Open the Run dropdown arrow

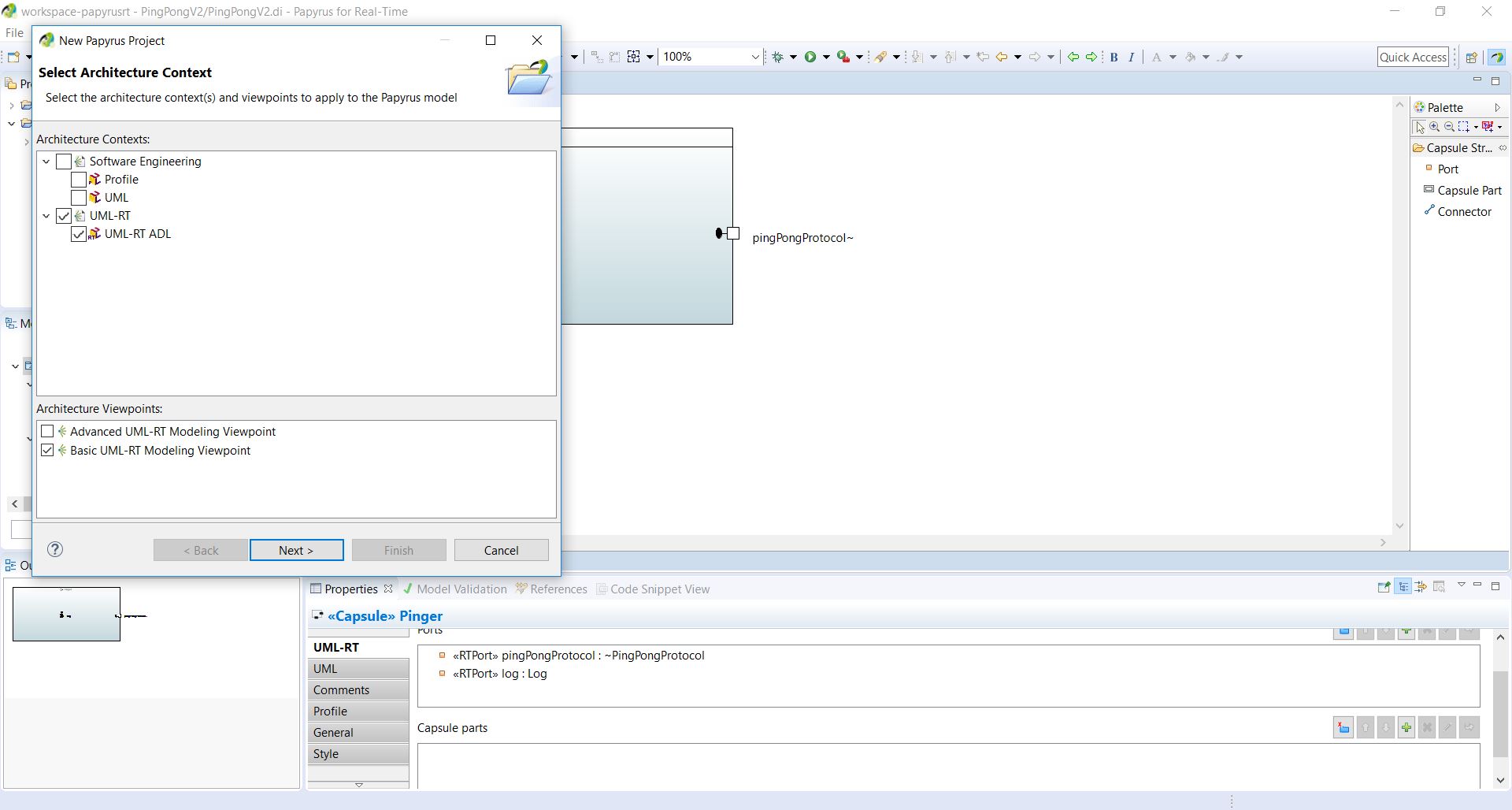pyautogui.click(x=826, y=57)
